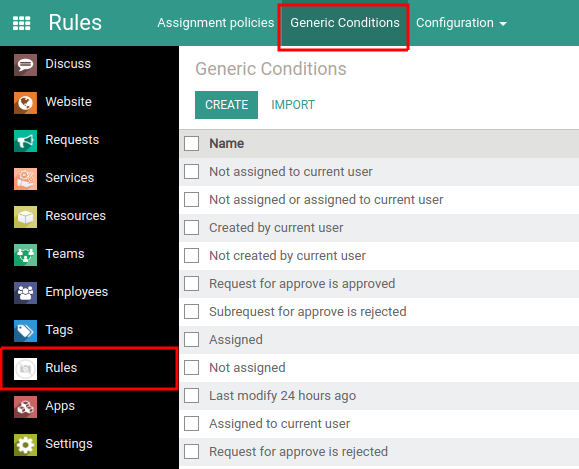Open the Settings gear icon
This screenshot has width=579, height=469.
coord(25,445)
